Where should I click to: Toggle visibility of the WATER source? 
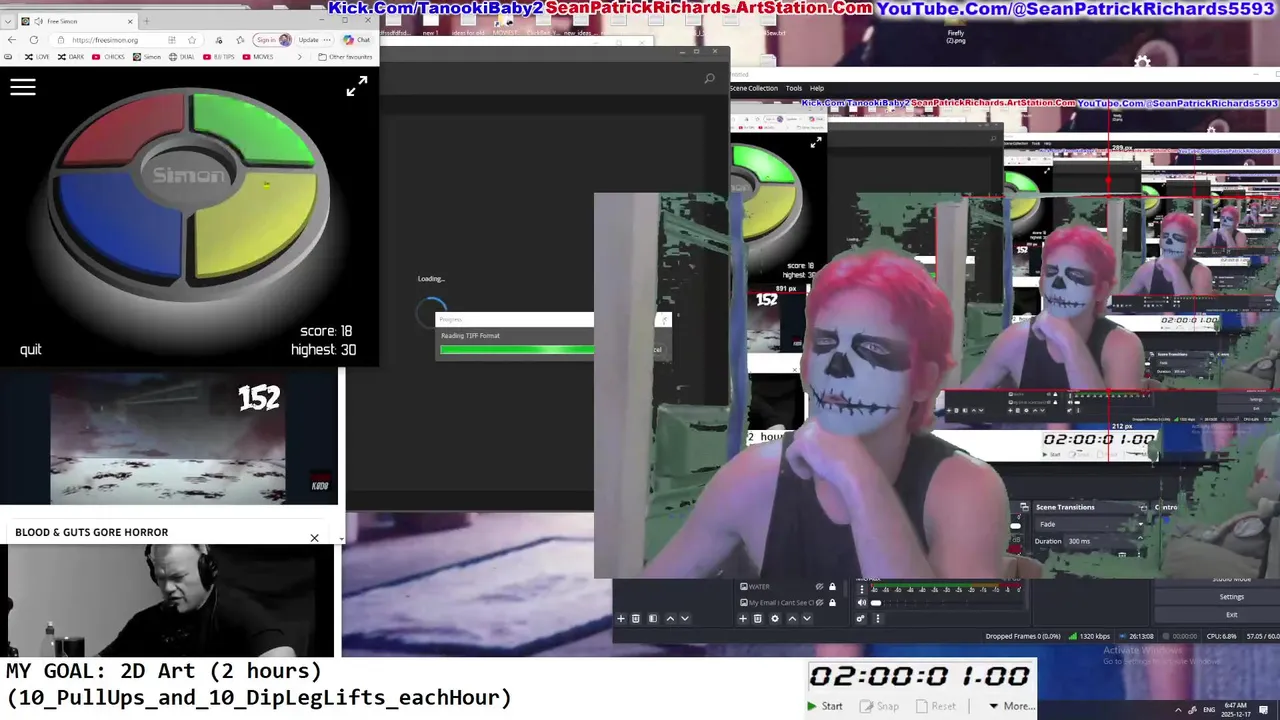click(x=819, y=587)
